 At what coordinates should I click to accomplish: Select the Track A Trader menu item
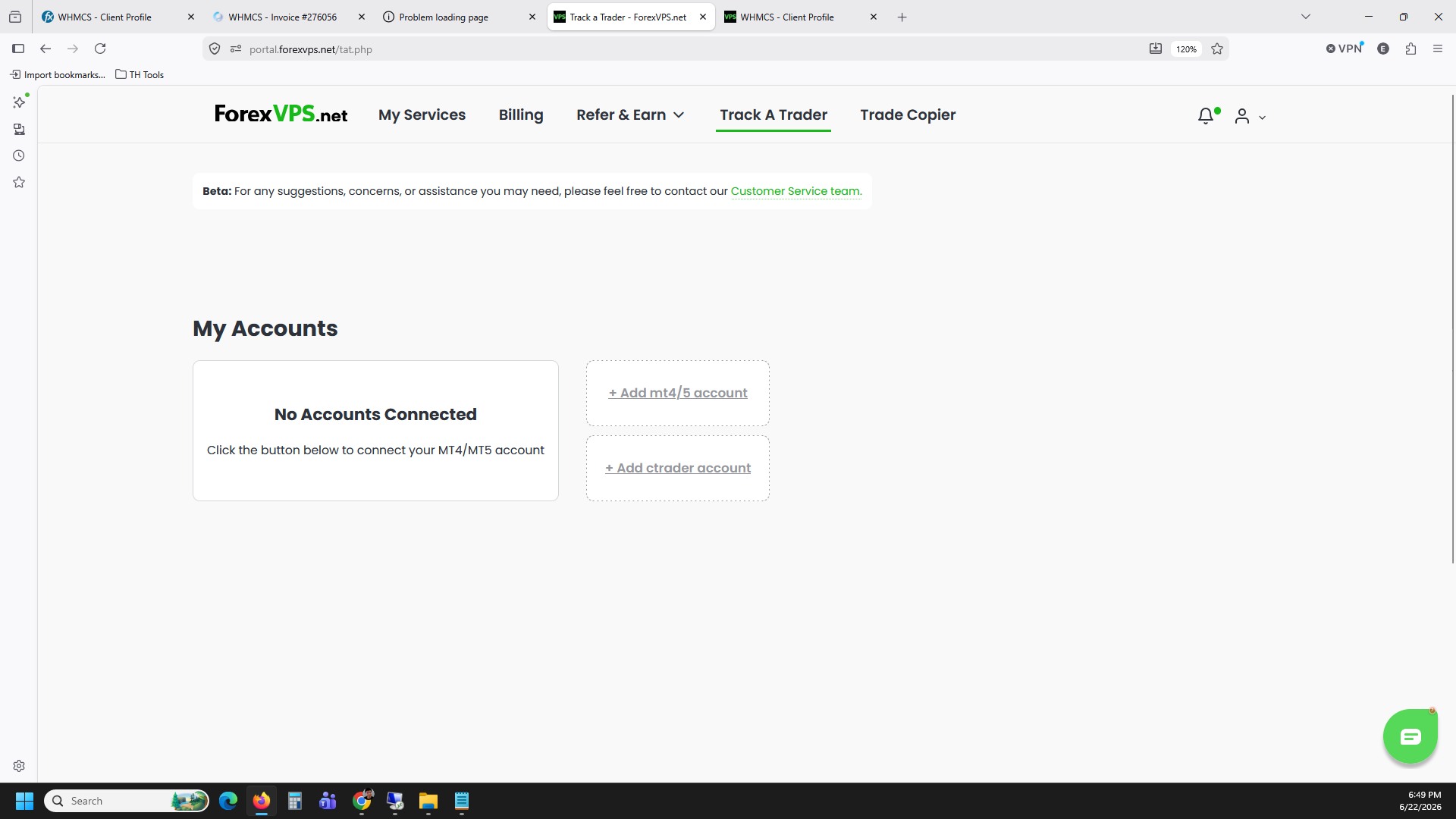click(773, 115)
